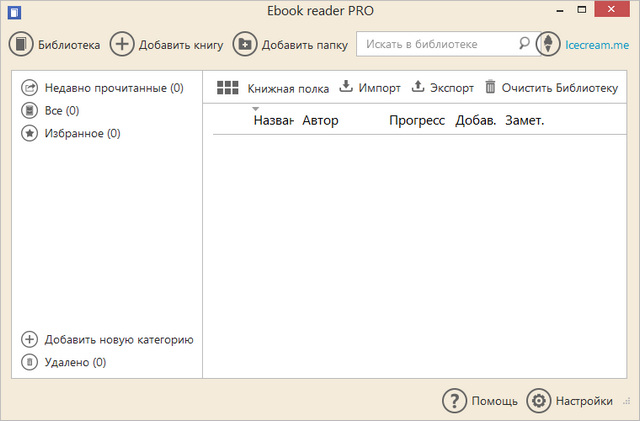
Task: Maximize the Ebook reader window
Action: [x=582, y=9]
